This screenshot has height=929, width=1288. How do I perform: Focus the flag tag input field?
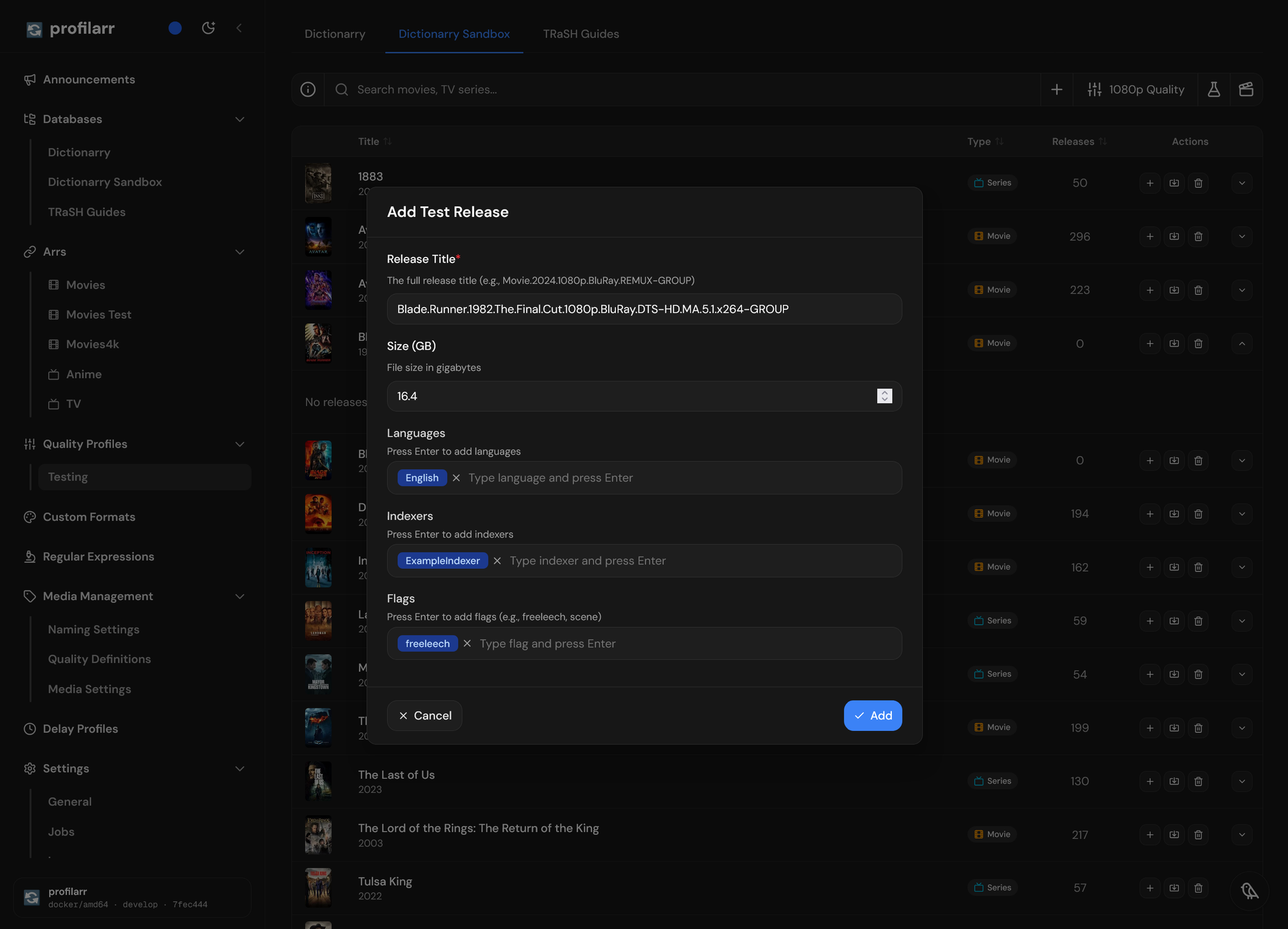click(x=686, y=644)
